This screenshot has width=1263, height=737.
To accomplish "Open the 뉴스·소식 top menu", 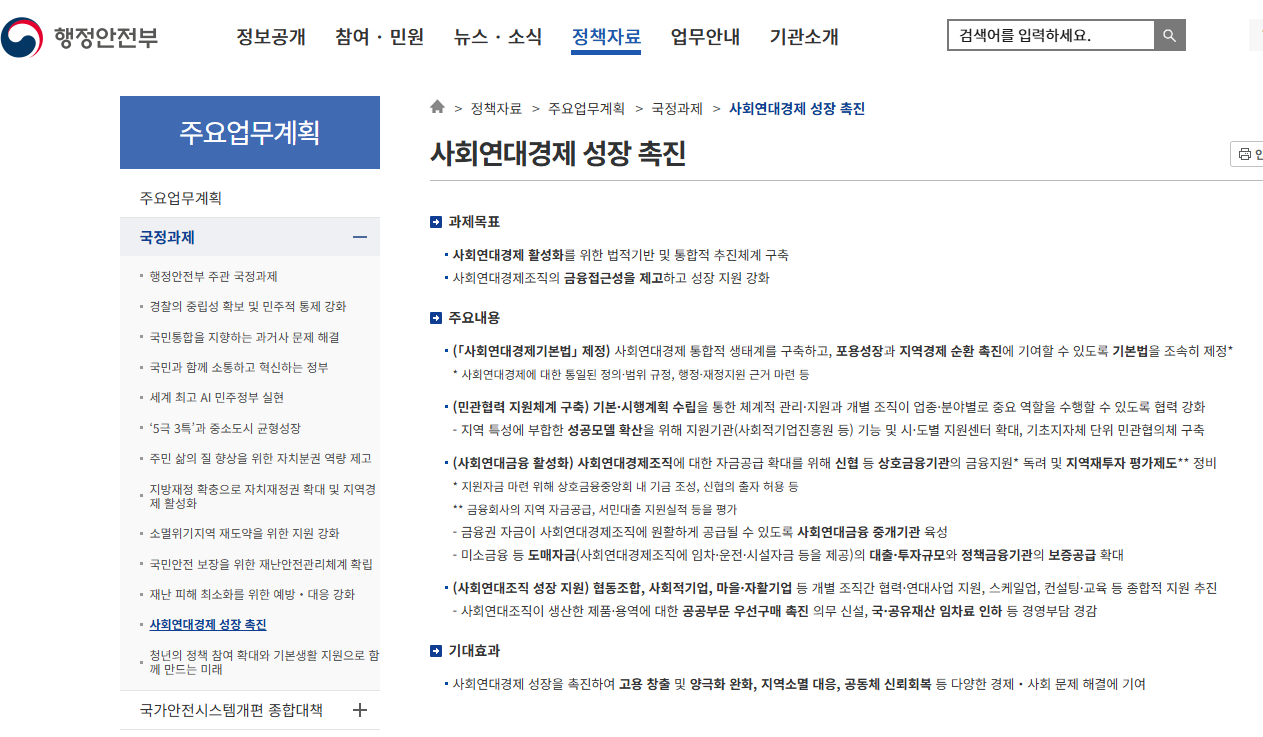I will point(497,37).
